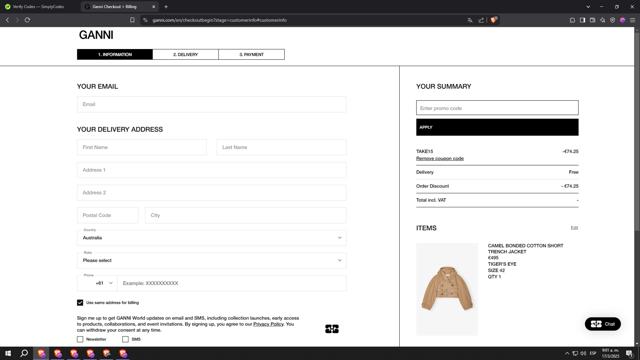The height and width of the screenshot is (360, 640).
Task: Open the Country dropdown showing Australia
Action: (x=211, y=238)
